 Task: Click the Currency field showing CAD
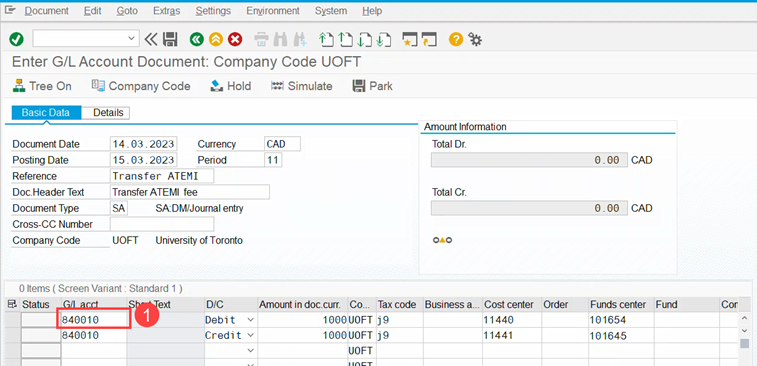(282, 144)
